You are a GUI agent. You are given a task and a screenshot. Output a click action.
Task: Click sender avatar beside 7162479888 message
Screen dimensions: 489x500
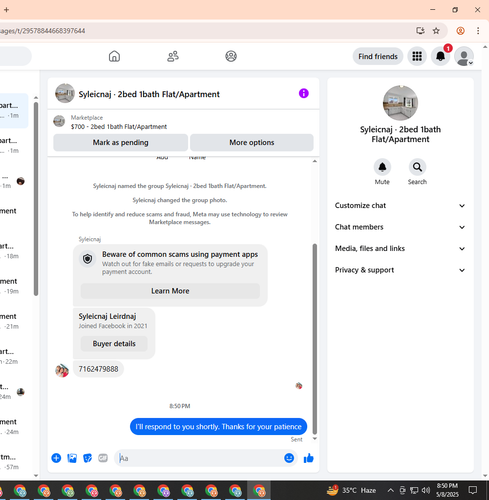(62, 371)
